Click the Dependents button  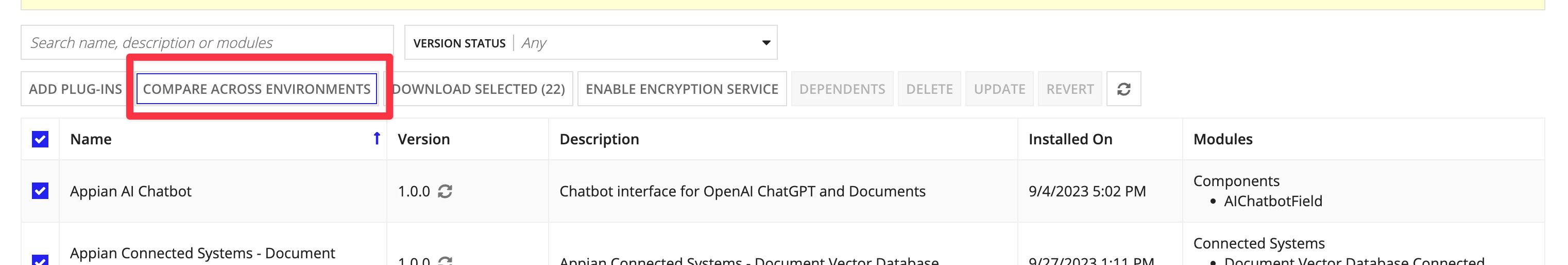click(842, 89)
